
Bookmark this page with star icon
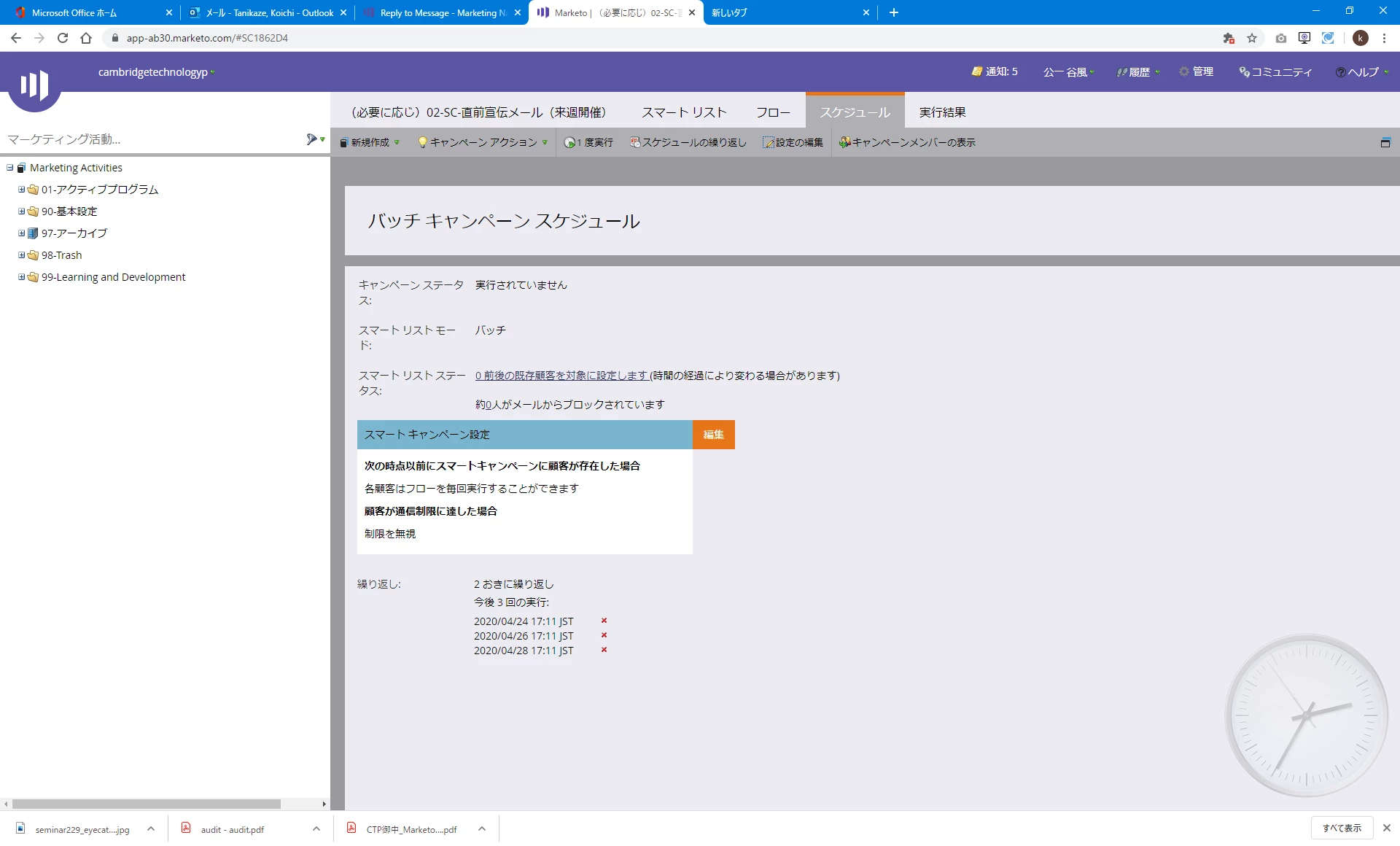tap(1252, 38)
